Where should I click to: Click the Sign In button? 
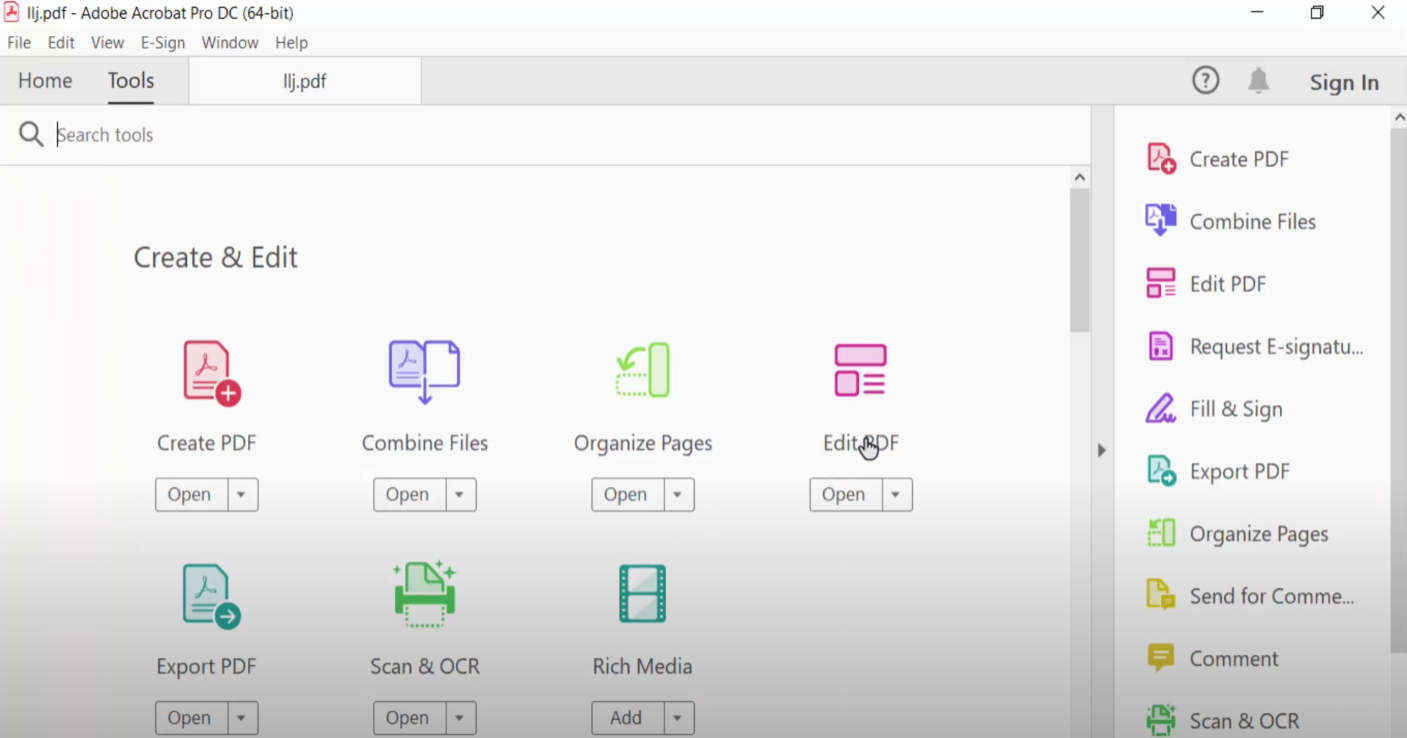[x=1344, y=82]
